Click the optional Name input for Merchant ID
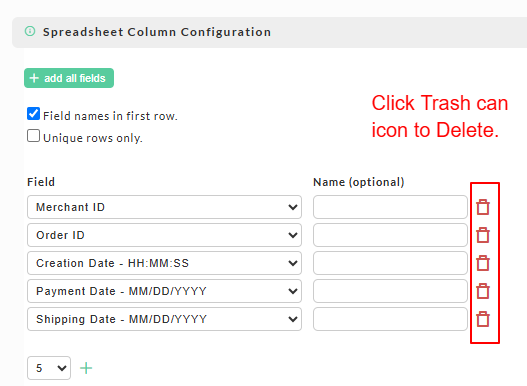The width and height of the screenshot is (527, 386). tap(390, 207)
